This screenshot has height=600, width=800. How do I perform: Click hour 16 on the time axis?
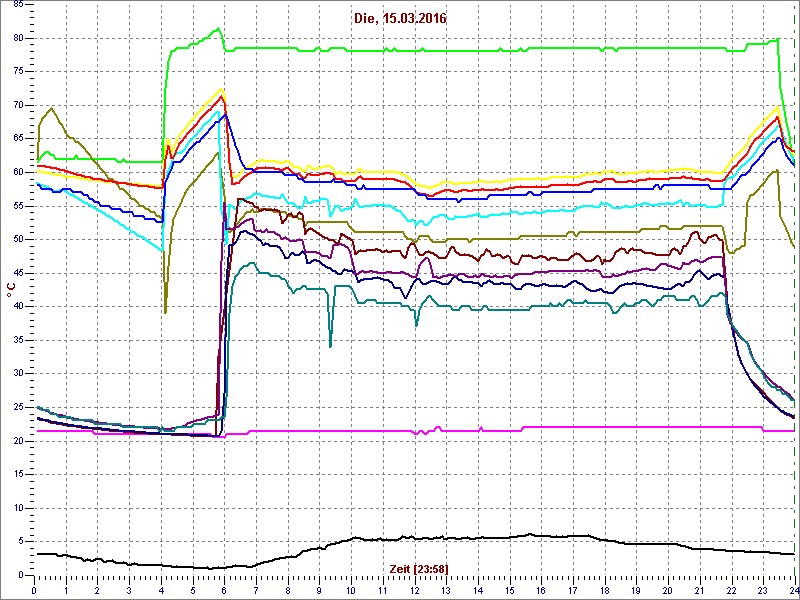pos(541,589)
